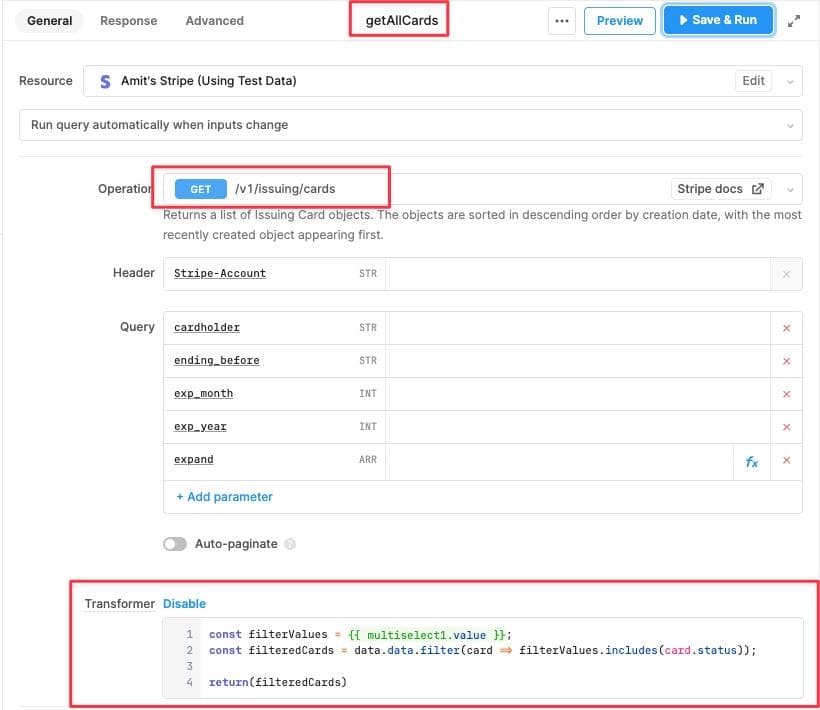
Task: Enable the Auto-paginate toggle
Action: point(175,543)
